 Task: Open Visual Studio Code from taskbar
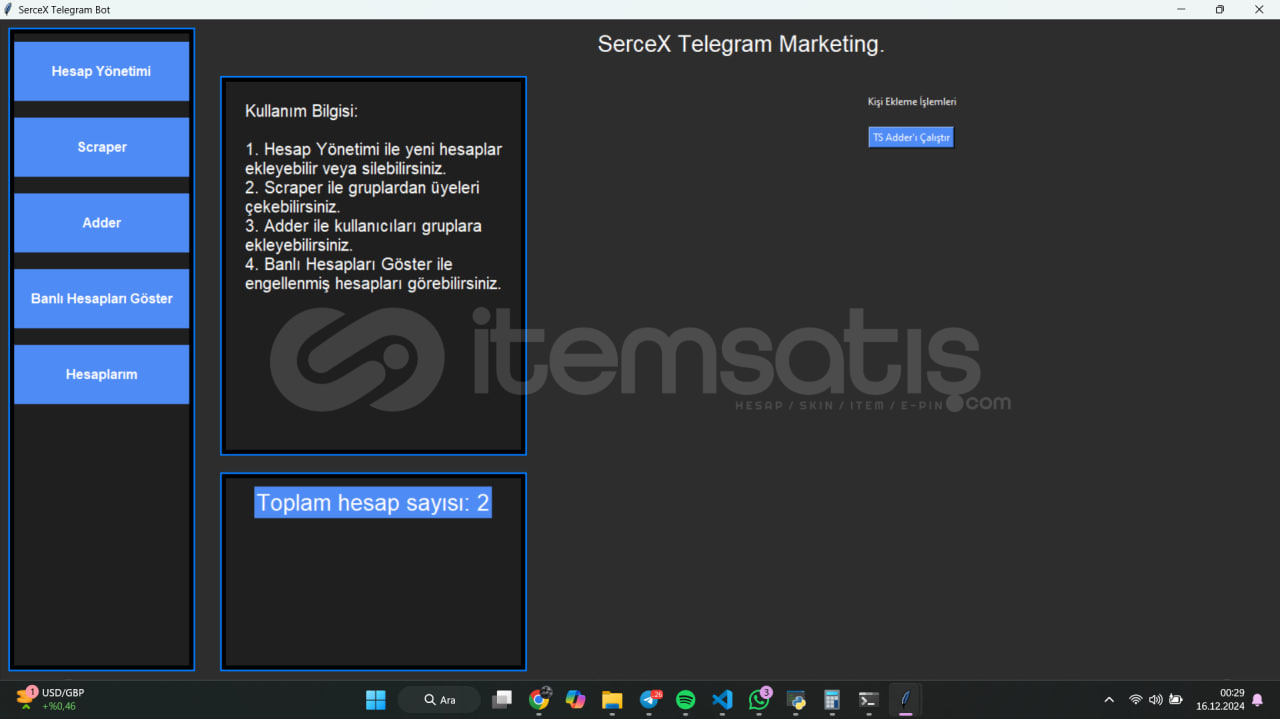(722, 700)
